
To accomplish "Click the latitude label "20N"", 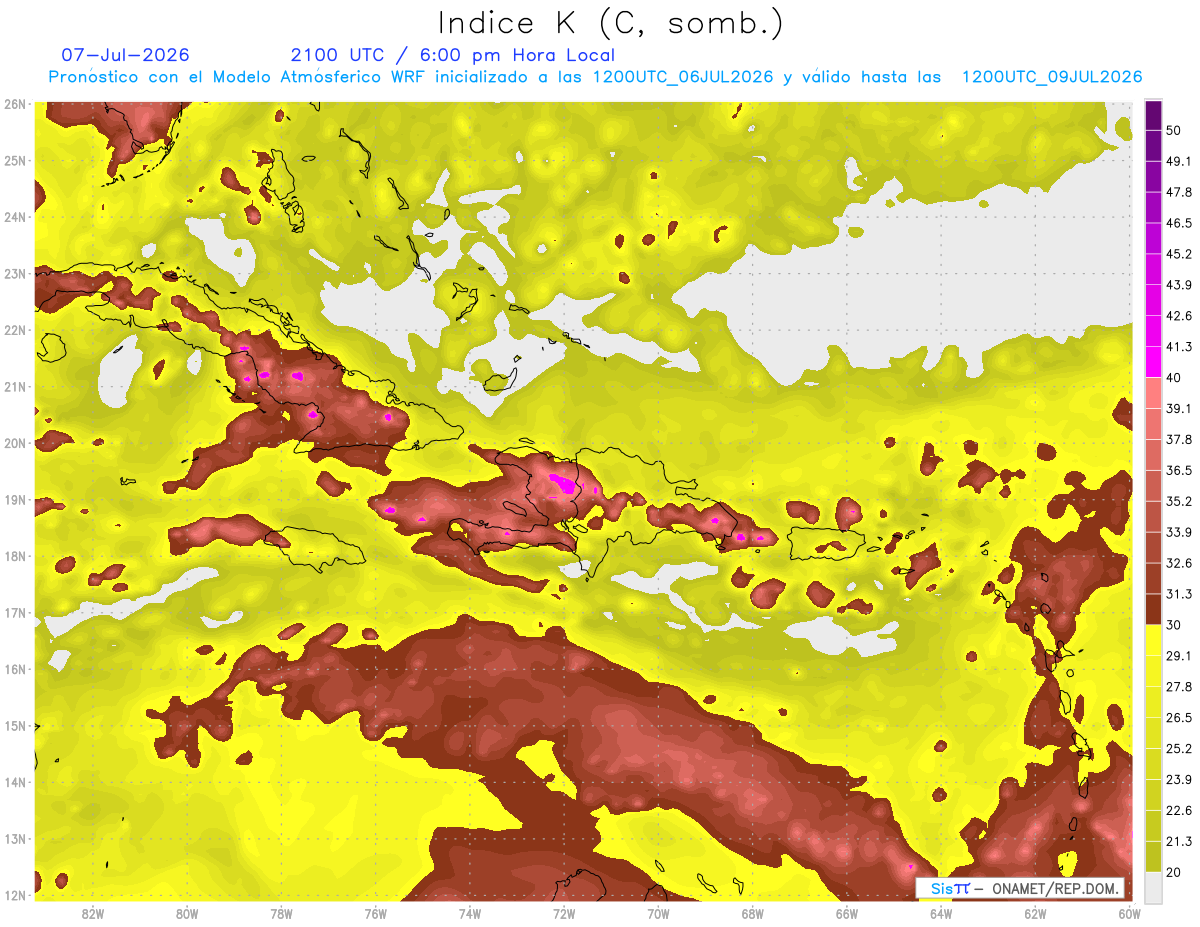I will 15,443.
